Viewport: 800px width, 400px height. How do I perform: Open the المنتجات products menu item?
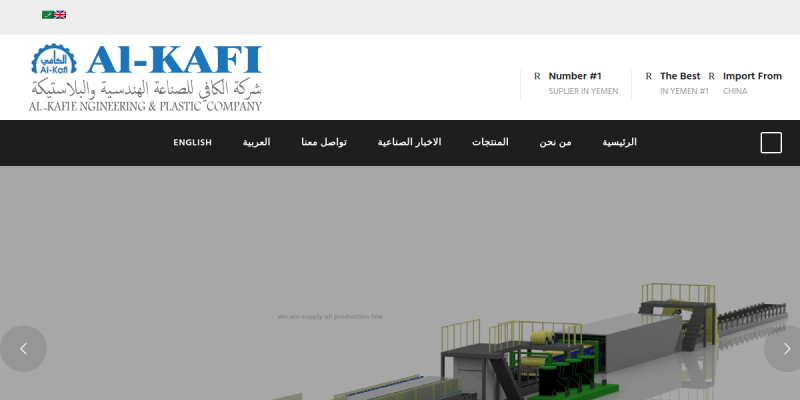490,142
